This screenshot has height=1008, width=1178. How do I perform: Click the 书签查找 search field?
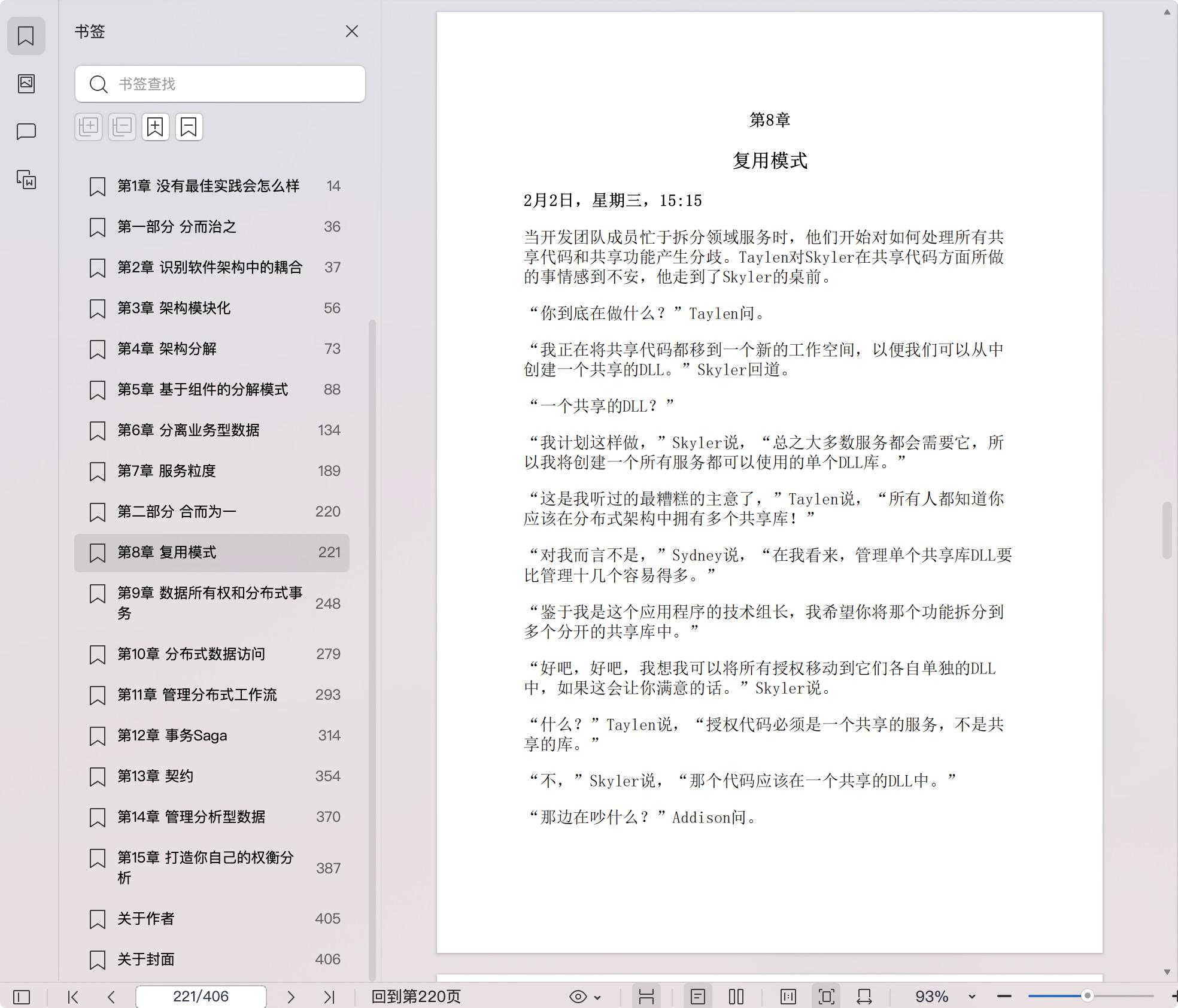(220, 84)
